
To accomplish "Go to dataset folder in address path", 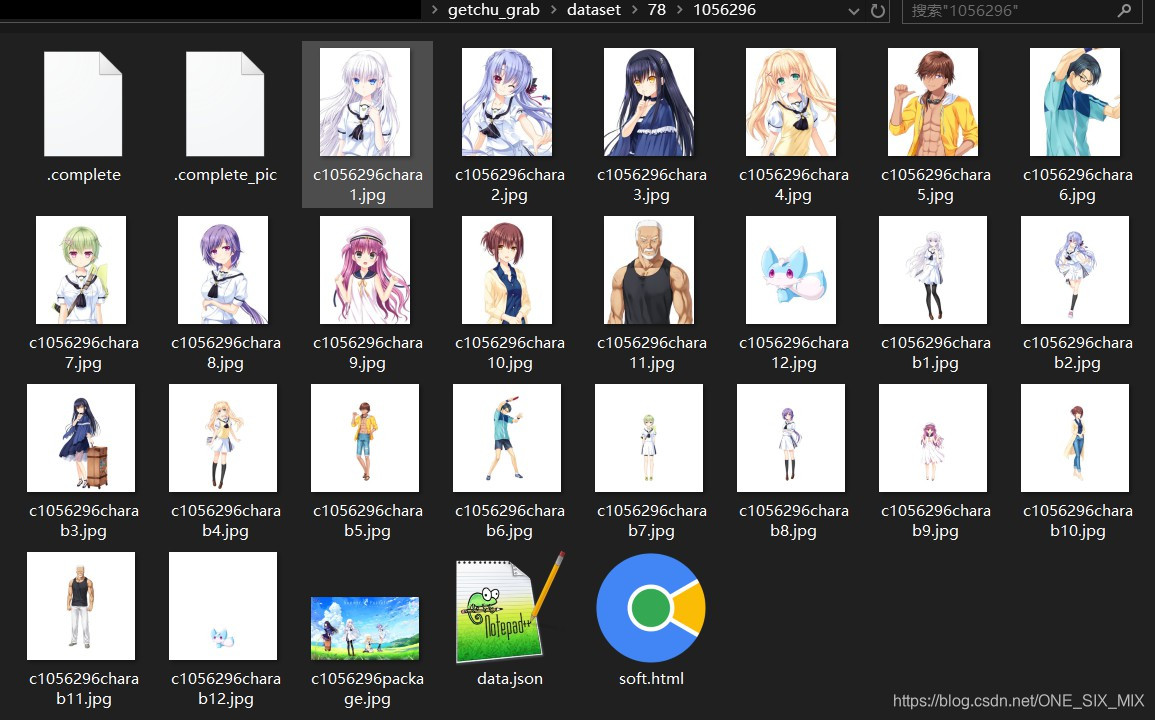I will [594, 10].
